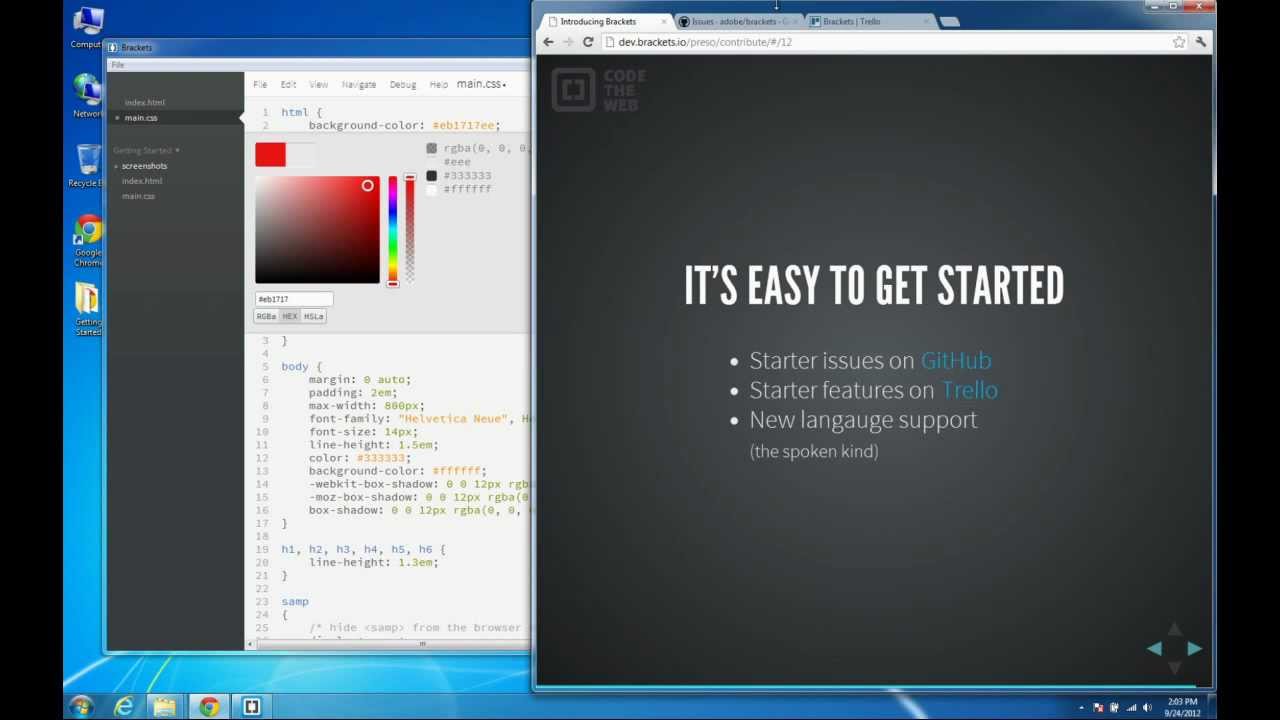Screen dimensions: 1280x720
Task: Open the Navigate menu in Brackets
Action: click(x=359, y=85)
